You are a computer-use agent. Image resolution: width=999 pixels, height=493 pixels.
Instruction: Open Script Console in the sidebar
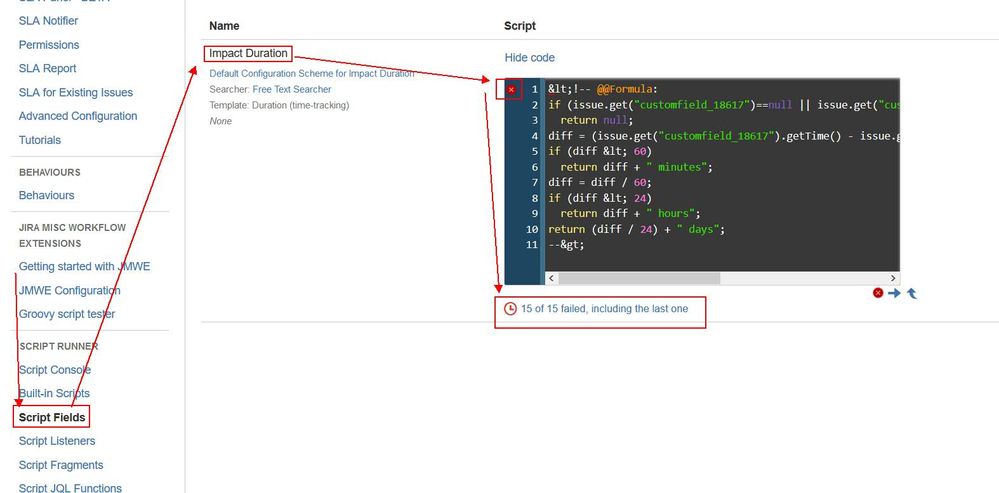tap(55, 369)
